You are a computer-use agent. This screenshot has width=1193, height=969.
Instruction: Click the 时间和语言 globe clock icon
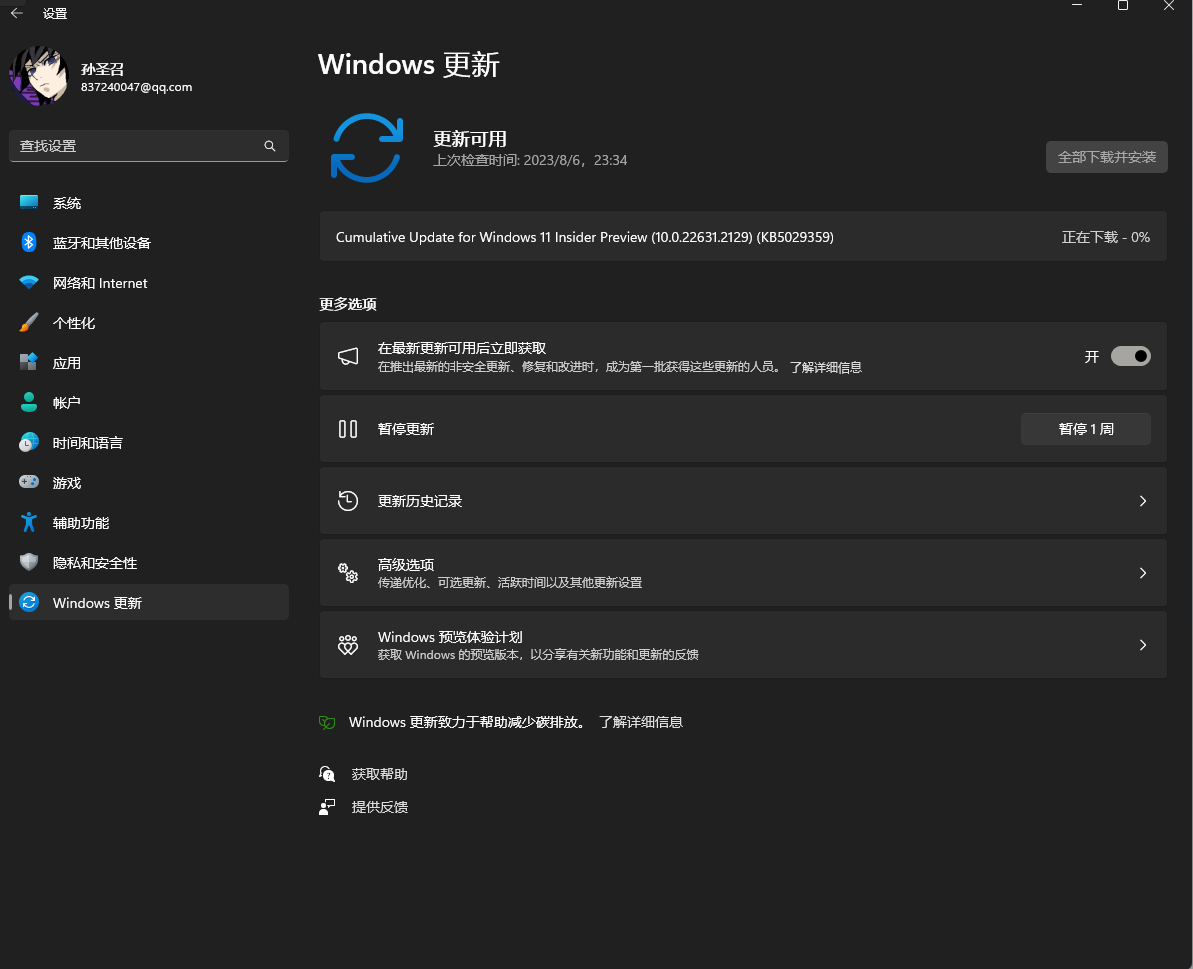(29, 442)
